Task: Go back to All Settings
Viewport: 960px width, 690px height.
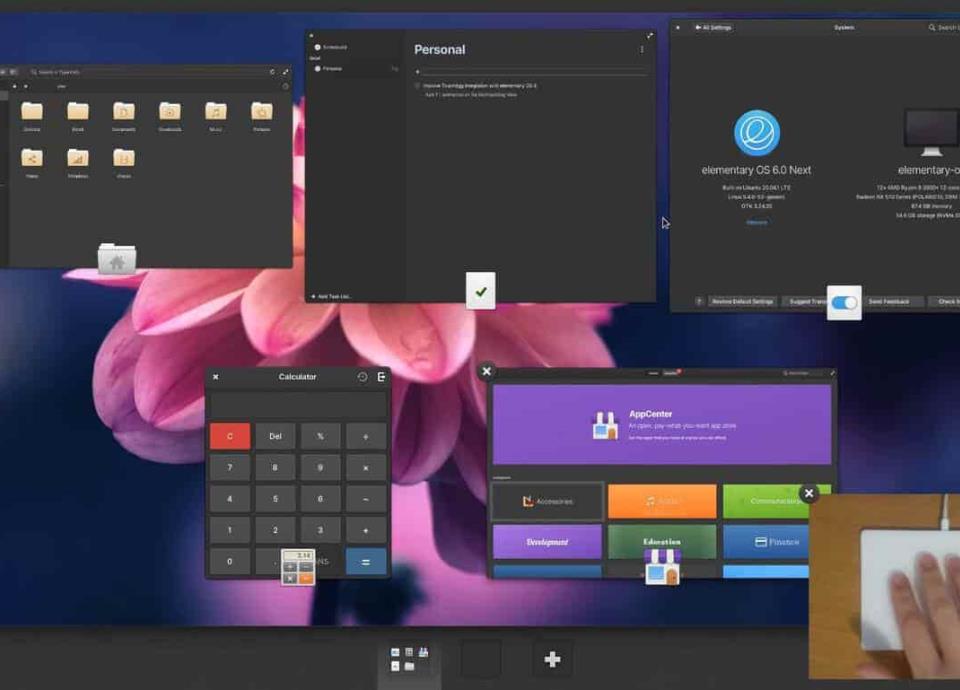Action: (x=713, y=27)
